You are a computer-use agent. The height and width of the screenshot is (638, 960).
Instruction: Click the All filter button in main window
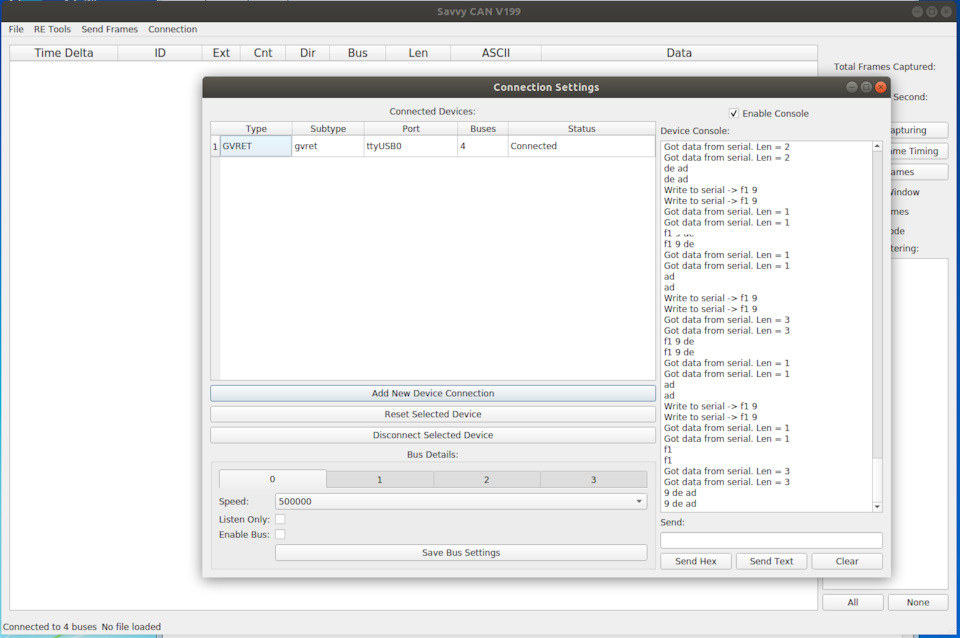point(853,602)
